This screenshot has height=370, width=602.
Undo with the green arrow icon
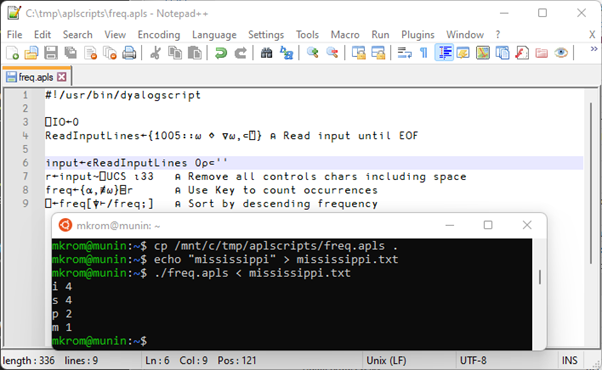pyautogui.click(x=221, y=53)
